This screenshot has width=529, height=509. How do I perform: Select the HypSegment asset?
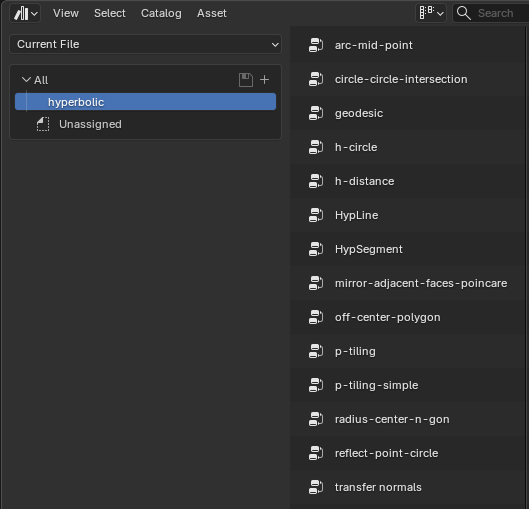[408, 249]
